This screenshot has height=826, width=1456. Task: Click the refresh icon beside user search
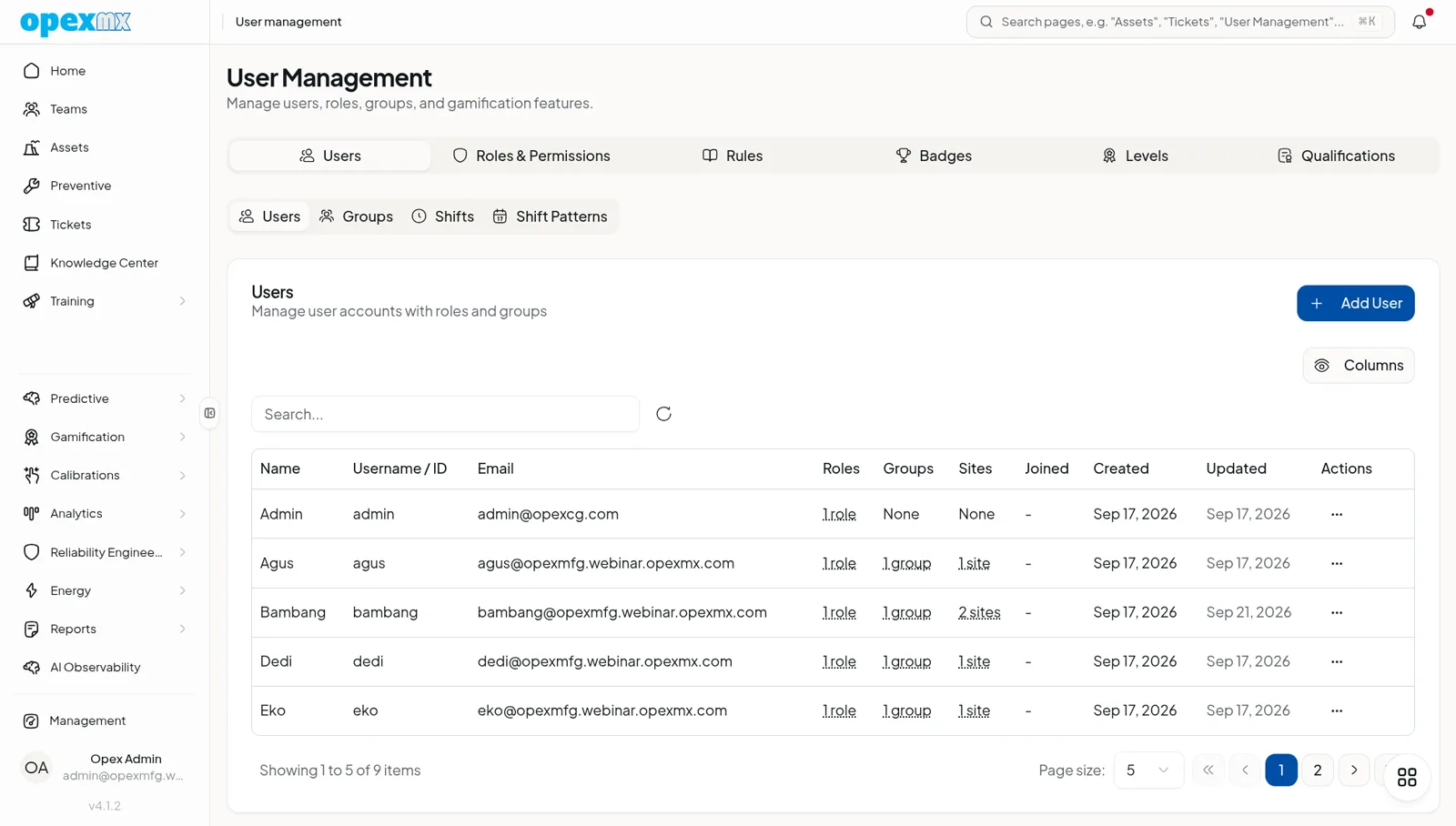coord(663,414)
